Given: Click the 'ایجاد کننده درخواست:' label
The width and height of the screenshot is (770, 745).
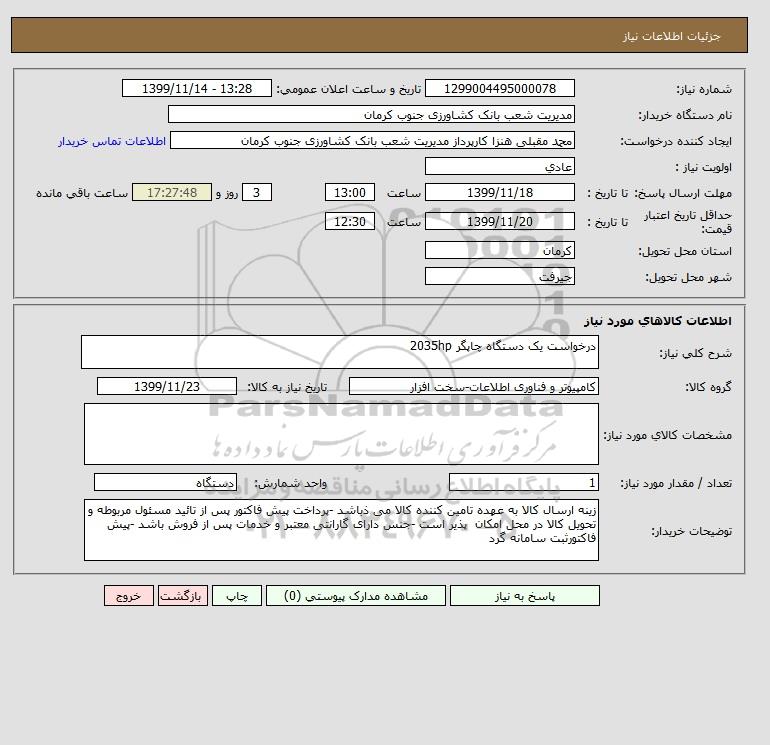Looking at the screenshot, I should 676,141.
